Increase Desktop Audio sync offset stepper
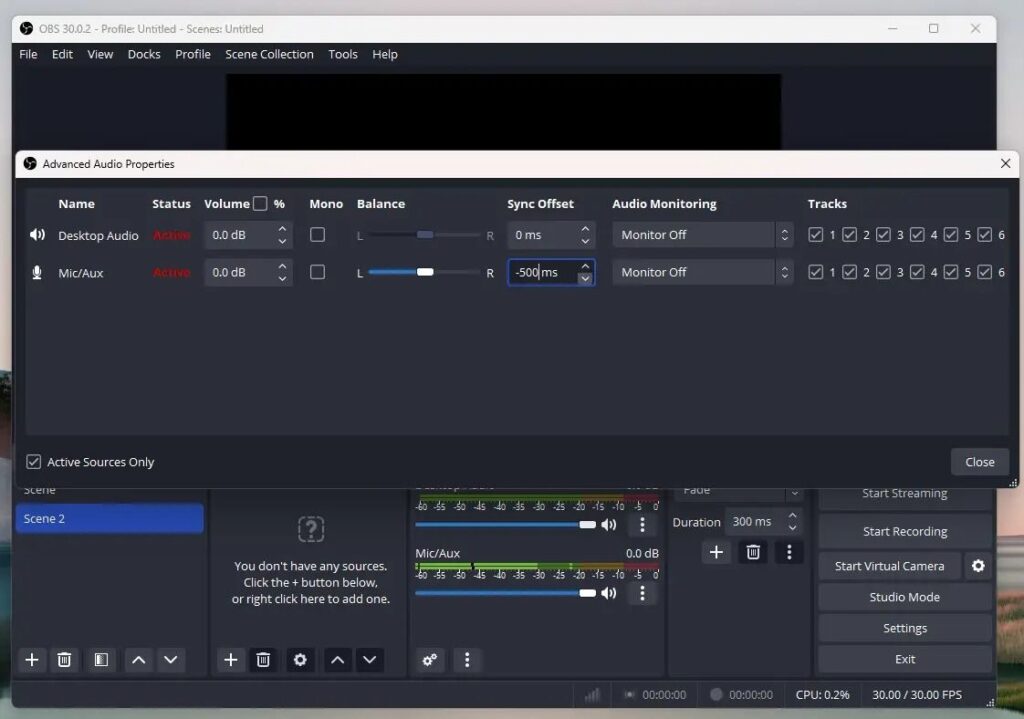The width and height of the screenshot is (1024, 719). (585, 229)
